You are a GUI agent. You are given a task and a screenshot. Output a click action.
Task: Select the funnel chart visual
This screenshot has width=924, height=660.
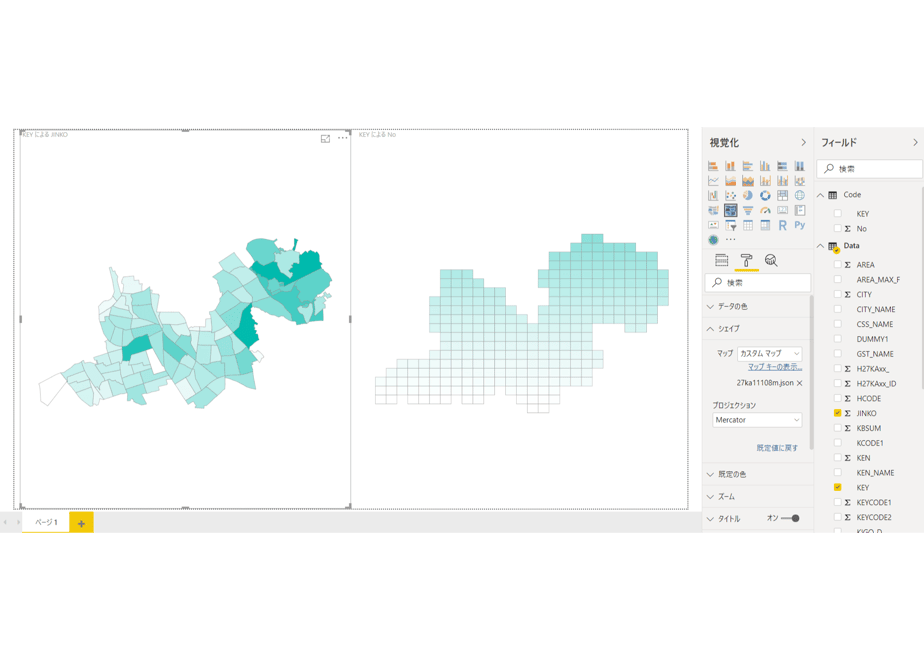tap(748, 210)
